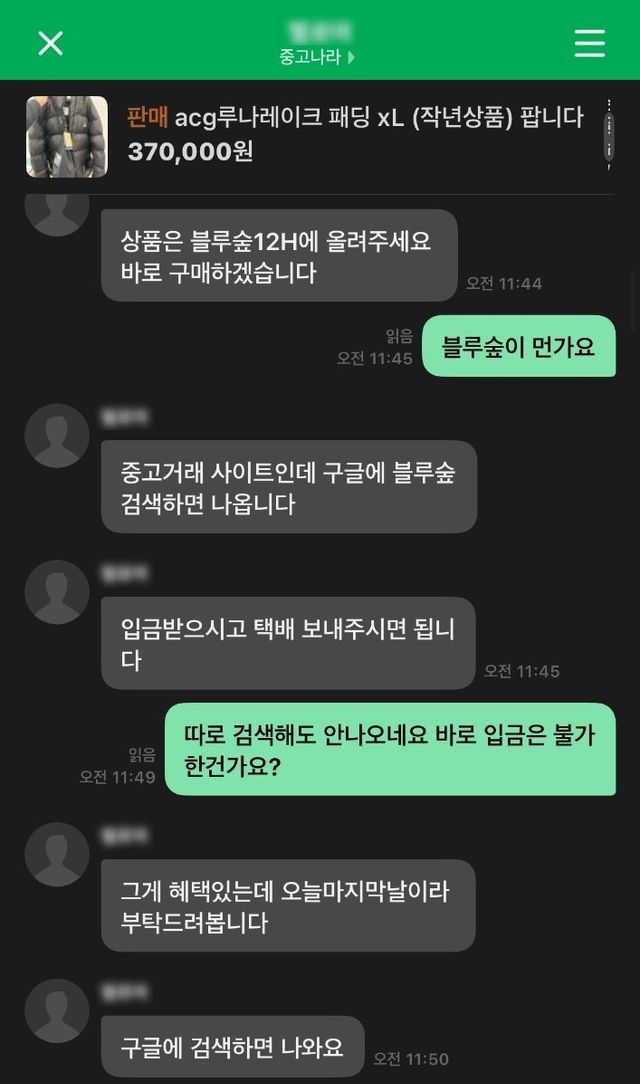
Task: Select the message 상품은 블루숲12H에 올려주세요
Action: click(x=279, y=256)
